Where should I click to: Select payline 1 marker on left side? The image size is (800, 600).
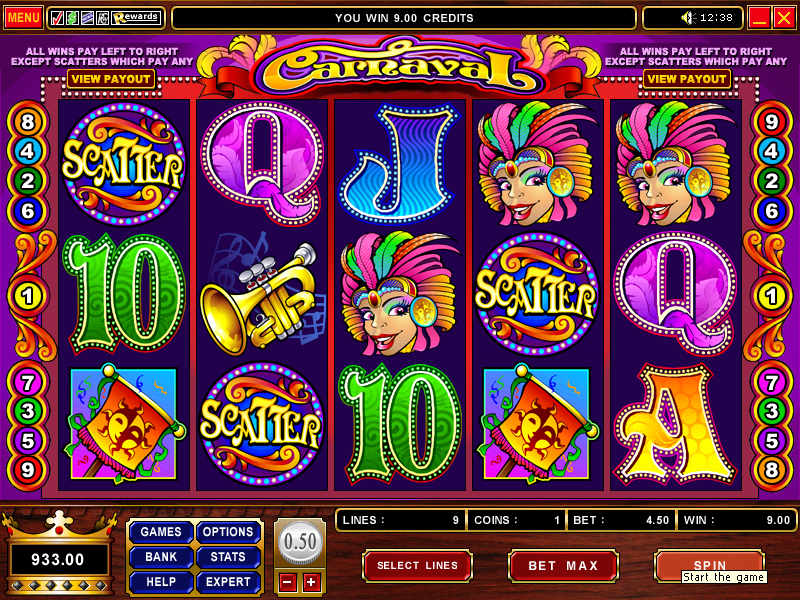tap(28, 296)
